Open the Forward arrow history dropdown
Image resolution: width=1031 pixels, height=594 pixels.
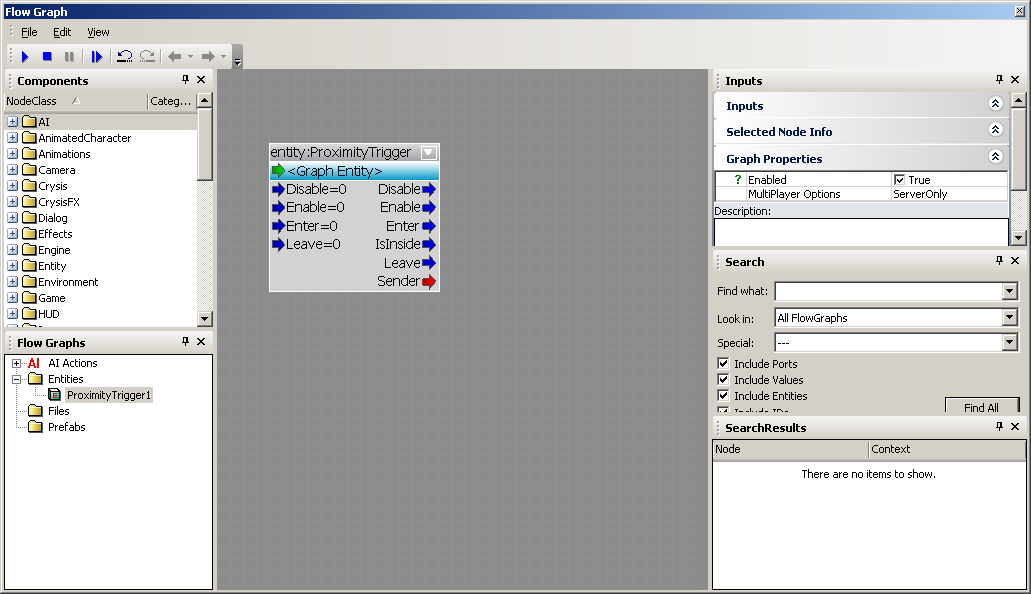coord(224,57)
